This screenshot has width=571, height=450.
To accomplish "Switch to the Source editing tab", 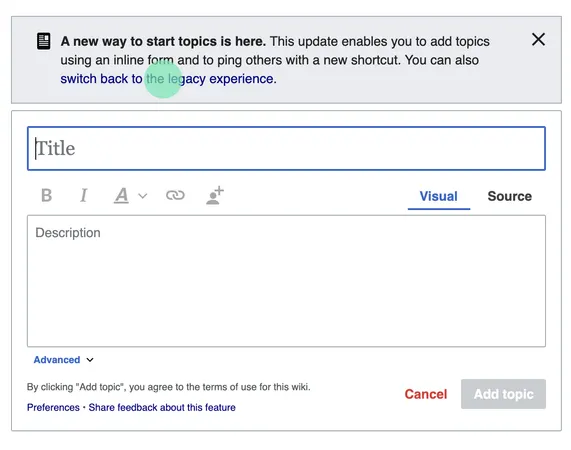I will pos(509,197).
